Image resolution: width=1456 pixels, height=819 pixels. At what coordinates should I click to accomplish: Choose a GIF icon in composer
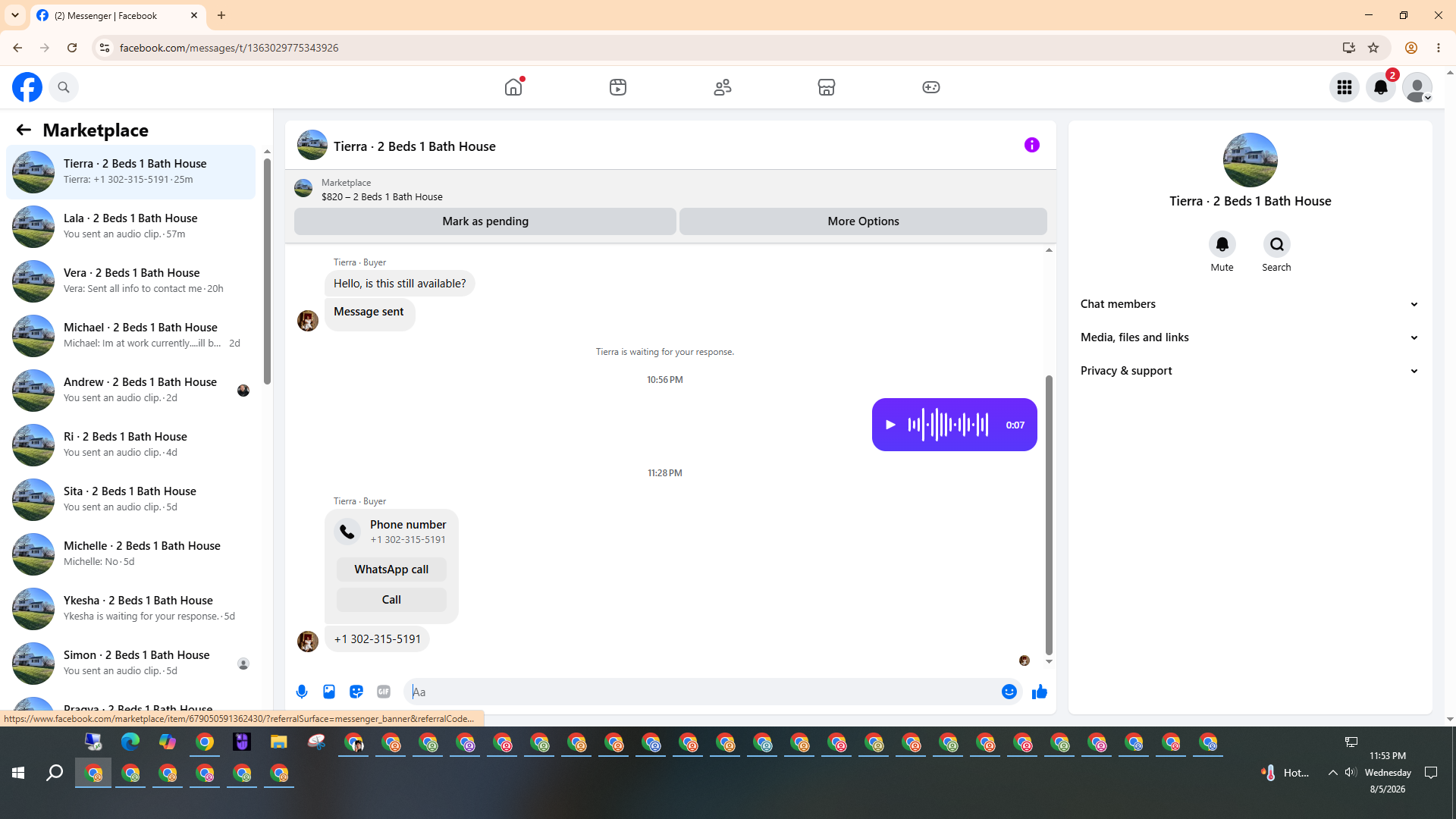[384, 692]
